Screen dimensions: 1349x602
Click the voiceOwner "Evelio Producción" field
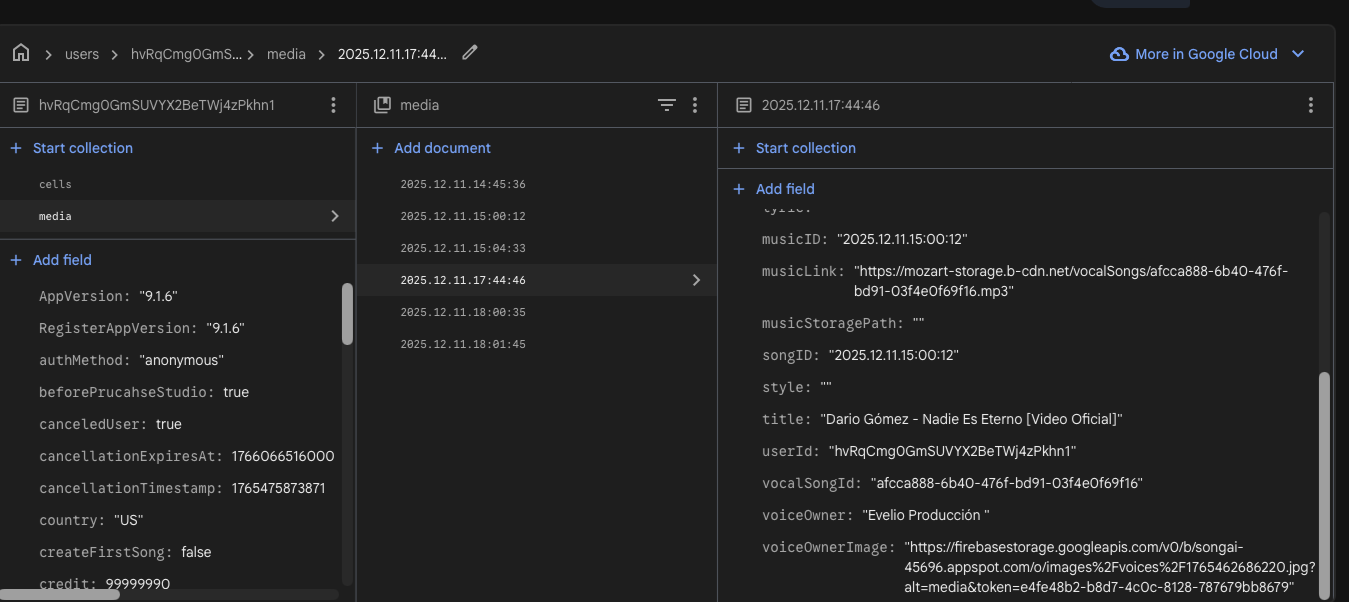click(876, 515)
